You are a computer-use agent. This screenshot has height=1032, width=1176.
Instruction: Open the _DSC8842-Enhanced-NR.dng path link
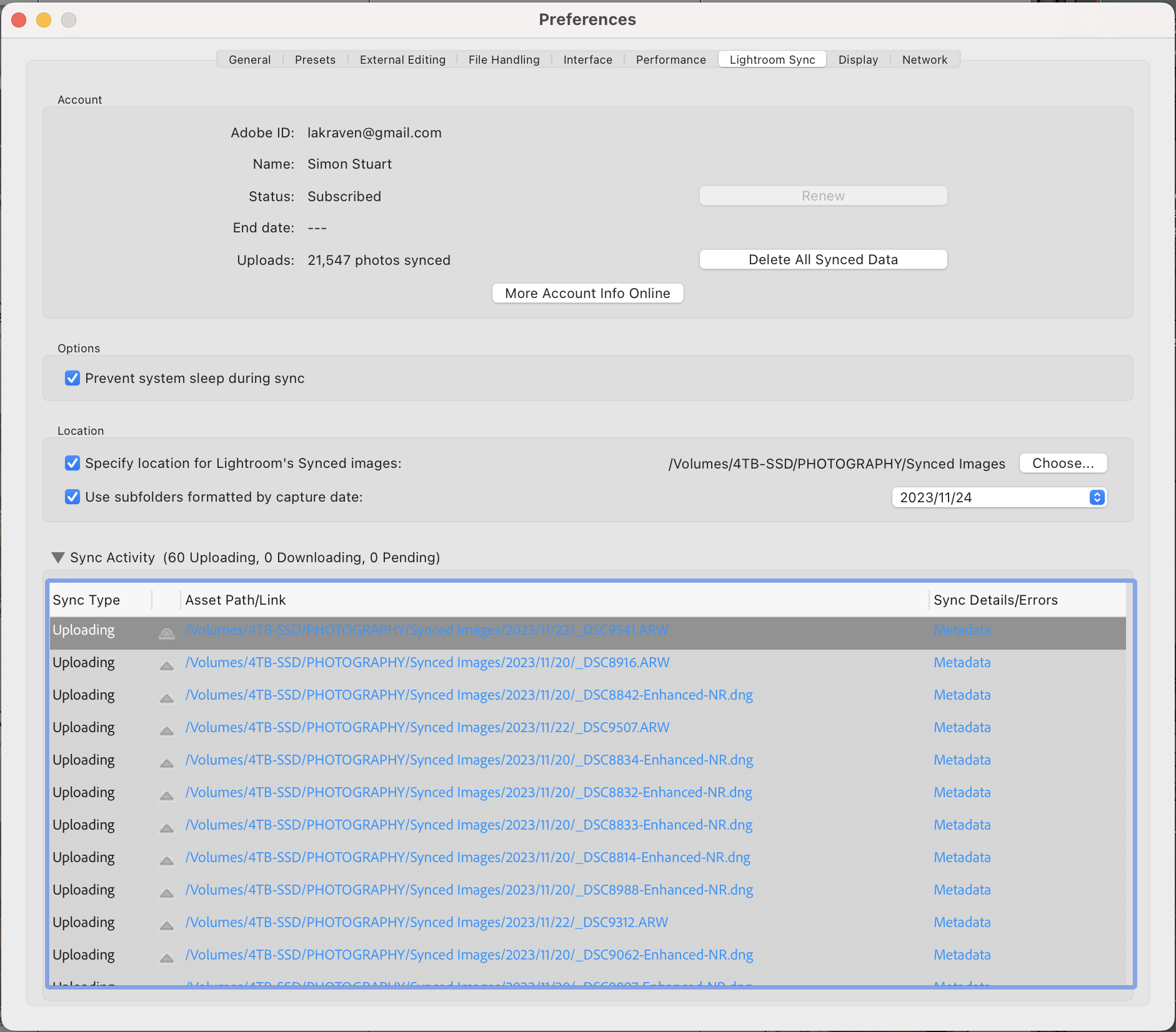pyautogui.click(x=469, y=695)
